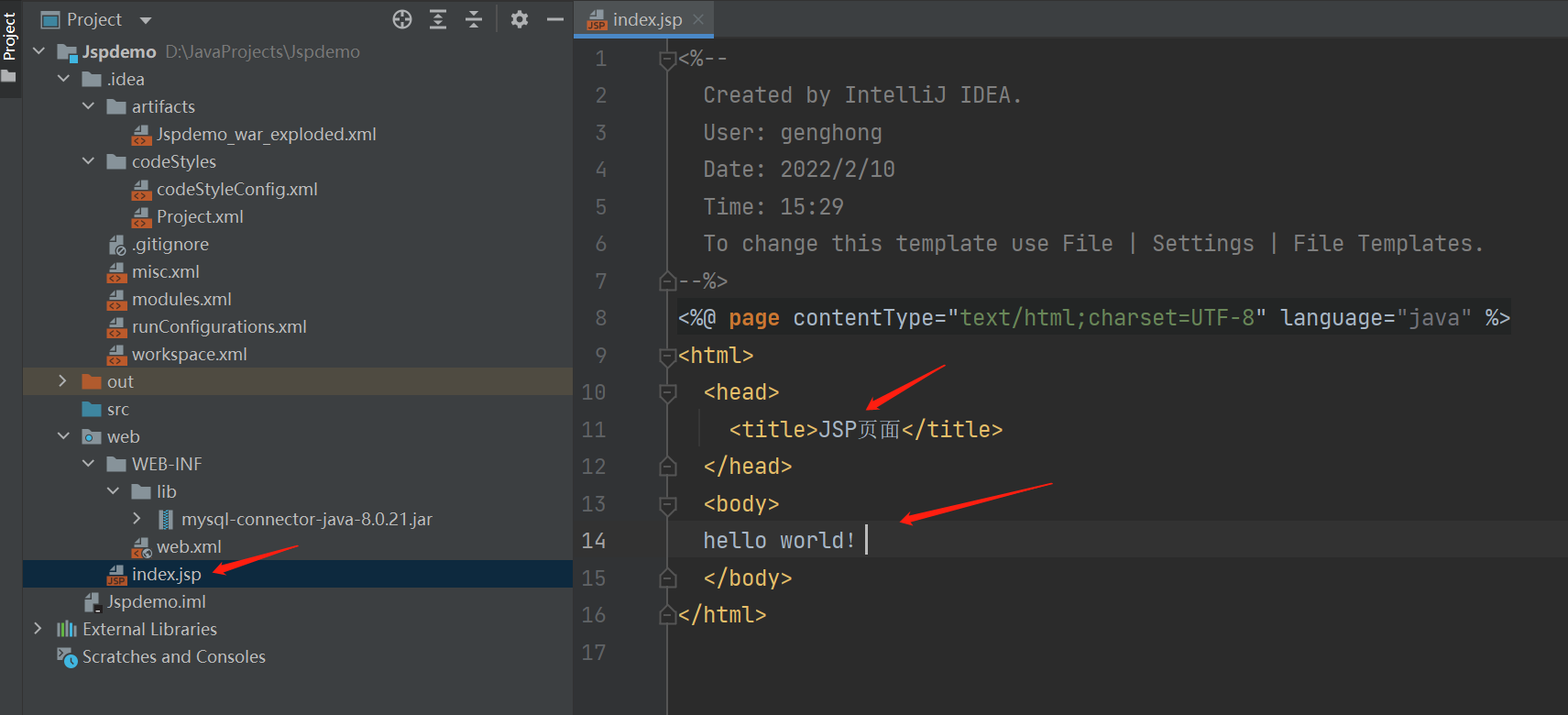Collapse the artifacts folder
The image size is (1568, 715).
click(x=89, y=106)
